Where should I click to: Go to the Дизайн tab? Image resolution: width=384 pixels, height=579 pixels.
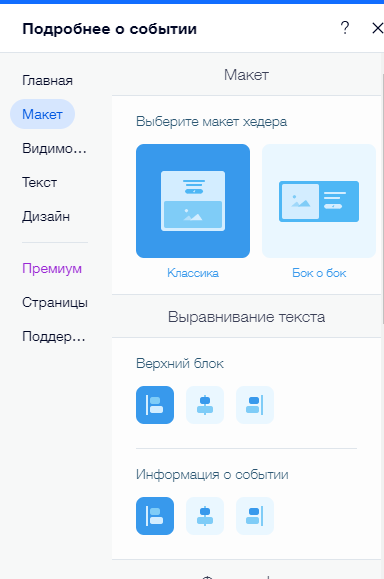[46, 216]
